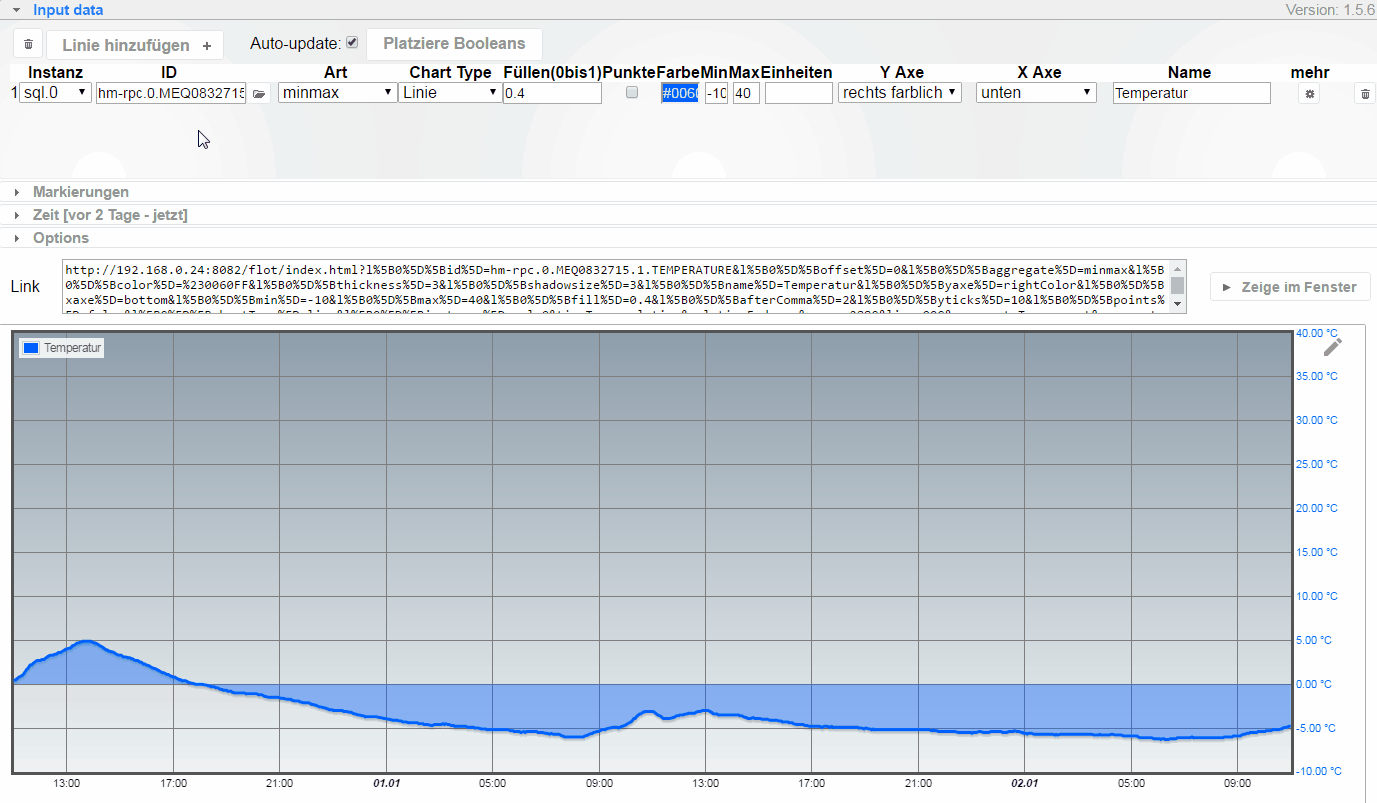Click the -10.00 °C axis label
The height and width of the screenshot is (803, 1377).
pos(1318,771)
